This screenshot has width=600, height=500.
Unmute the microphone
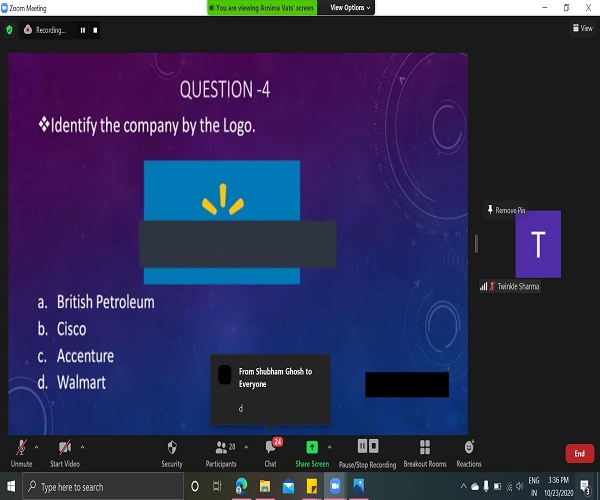21,453
